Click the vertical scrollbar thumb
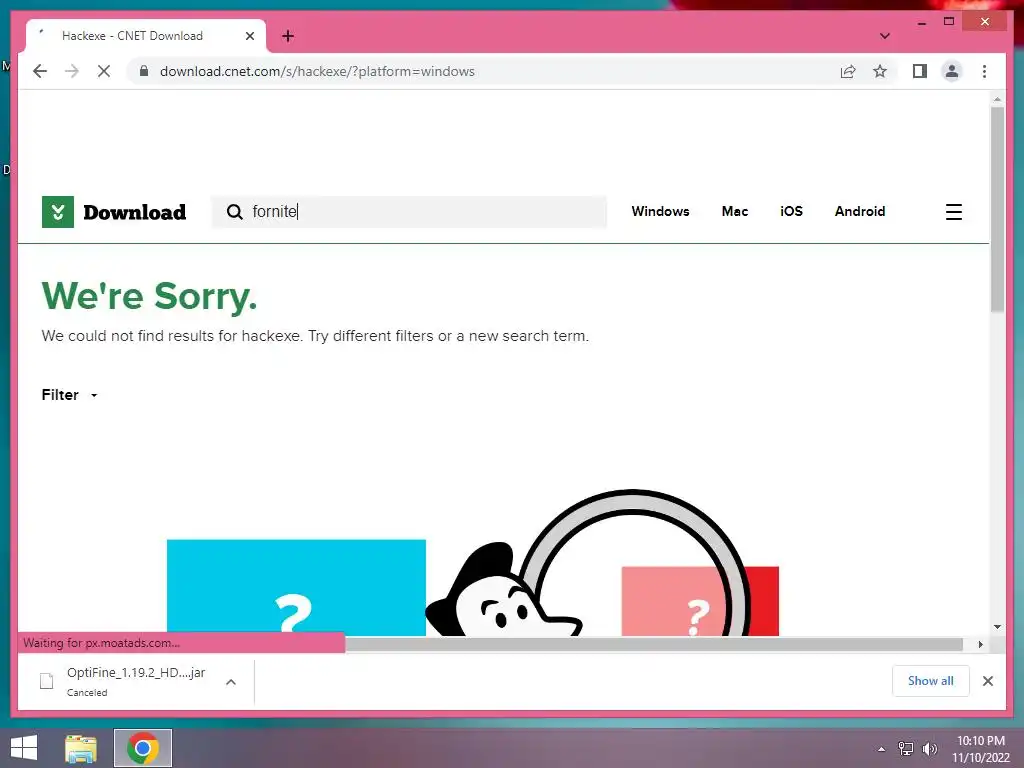This screenshot has height=768, width=1024. [x=997, y=209]
